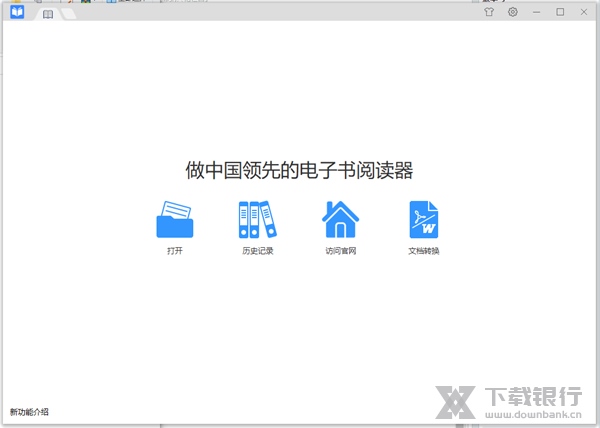The height and width of the screenshot is (428, 600).
Task: Select the 打开 text label
Action: click(x=174, y=251)
